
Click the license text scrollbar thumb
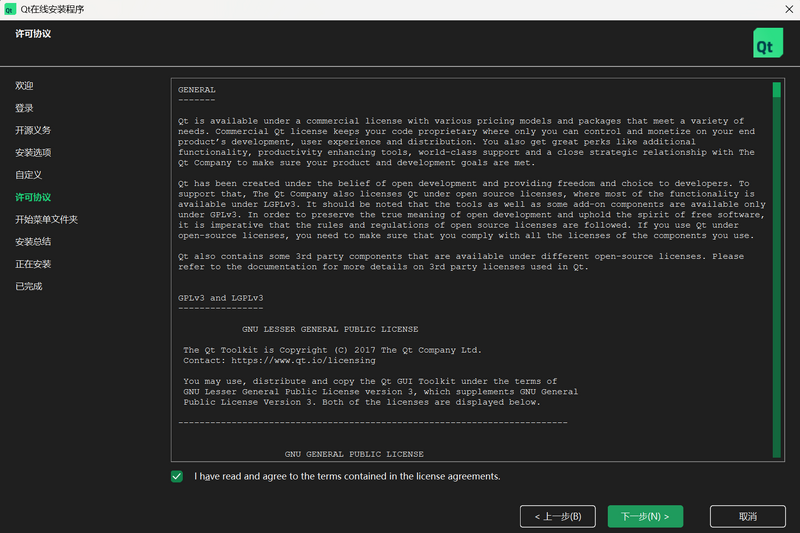[x=777, y=90]
